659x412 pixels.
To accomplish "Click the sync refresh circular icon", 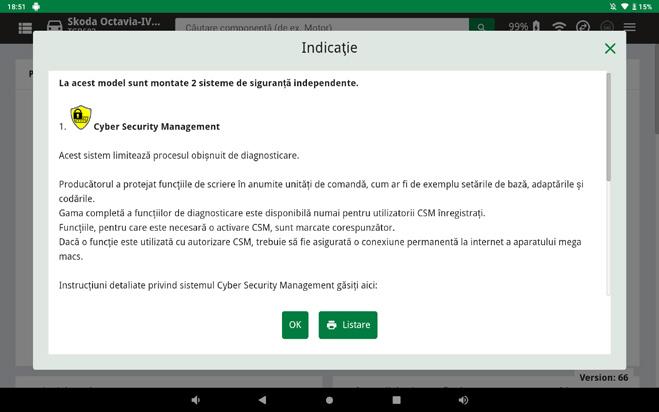I will pyautogui.click(x=583, y=27).
